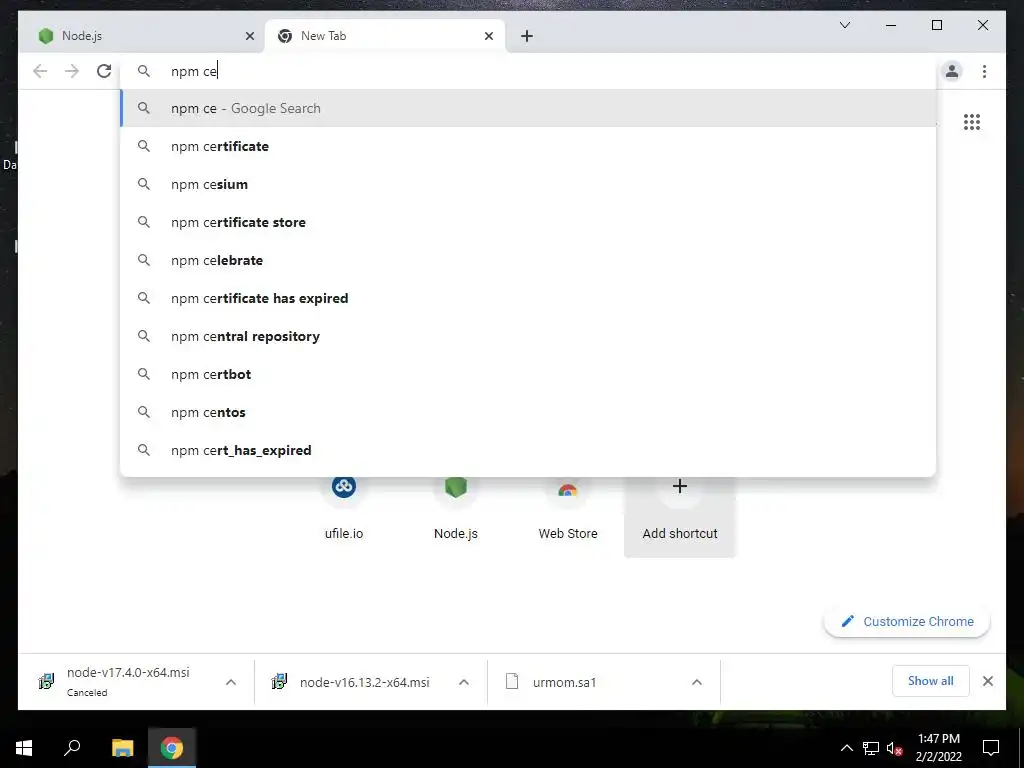Viewport: 1024px width, 768px height.
Task: Expand options for urmom.sa1 download
Action: (x=697, y=682)
